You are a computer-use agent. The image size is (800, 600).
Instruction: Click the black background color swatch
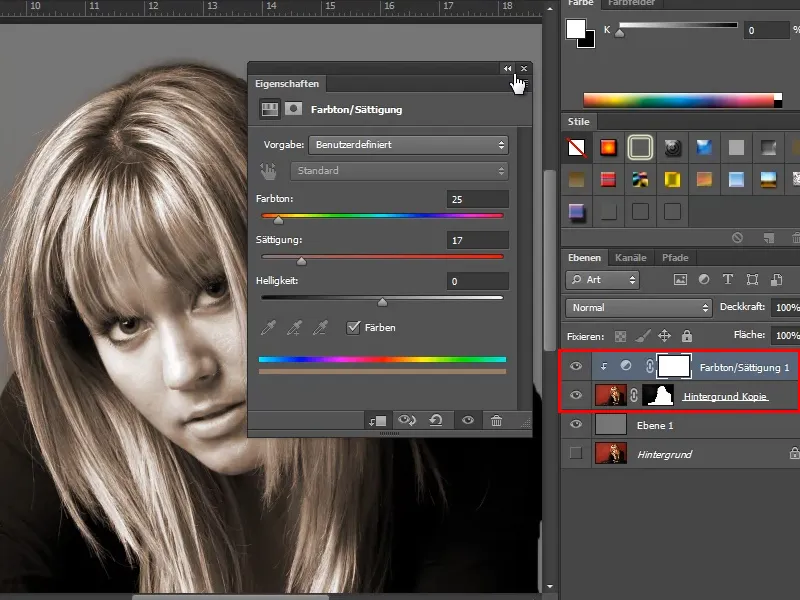point(589,41)
